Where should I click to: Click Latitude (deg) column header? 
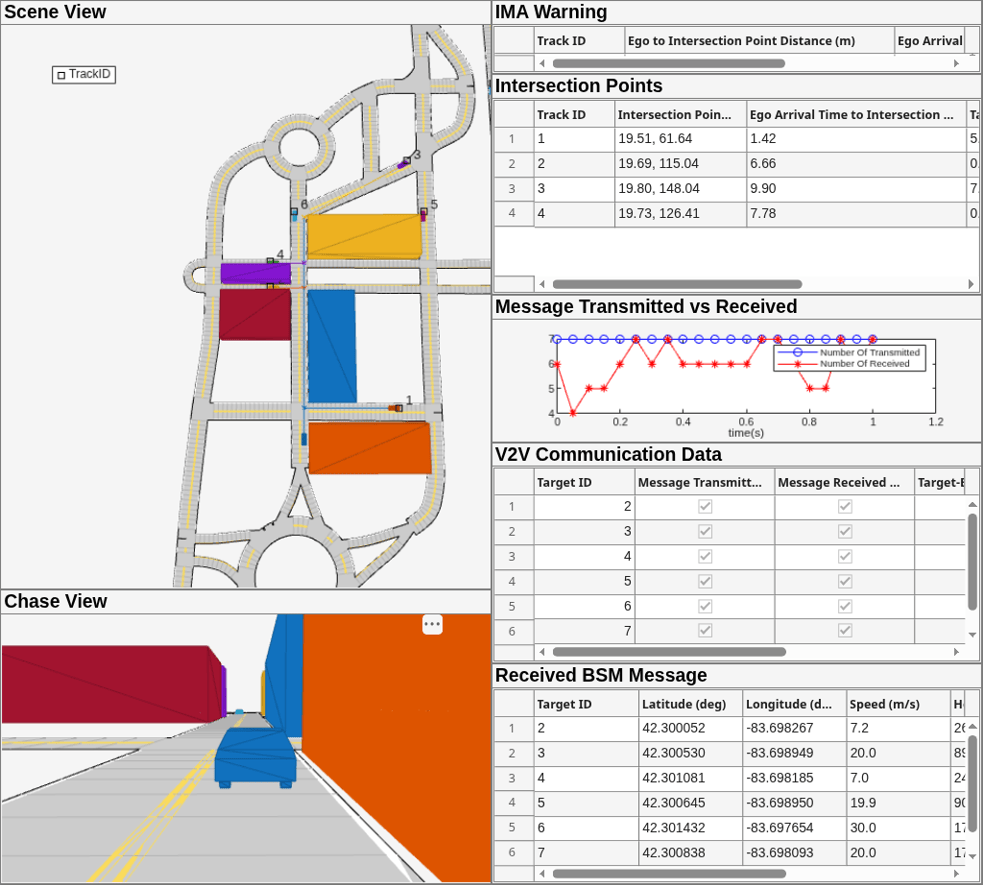point(690,704)
